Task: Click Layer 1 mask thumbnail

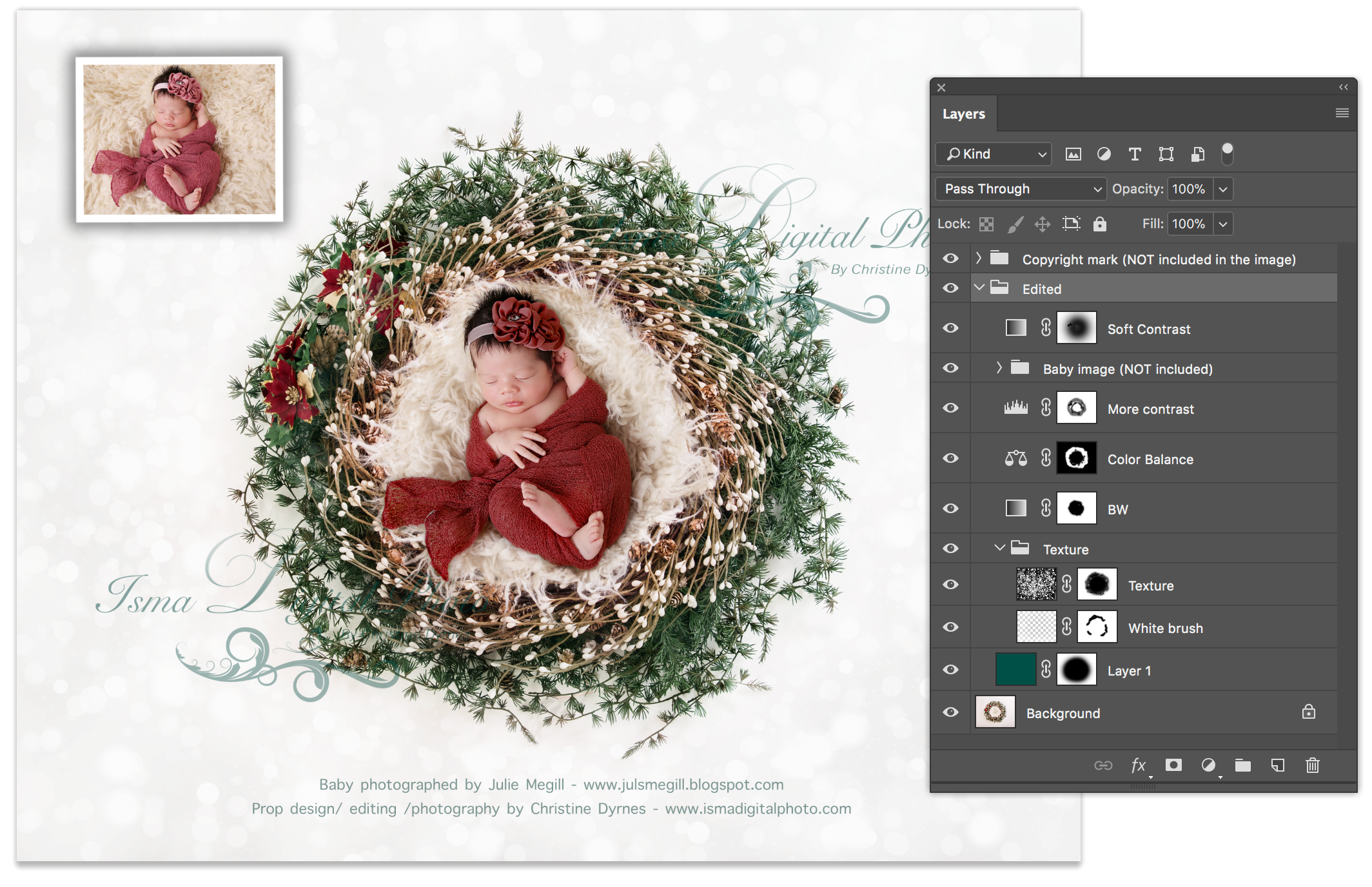Action: tap(1076, 669)
